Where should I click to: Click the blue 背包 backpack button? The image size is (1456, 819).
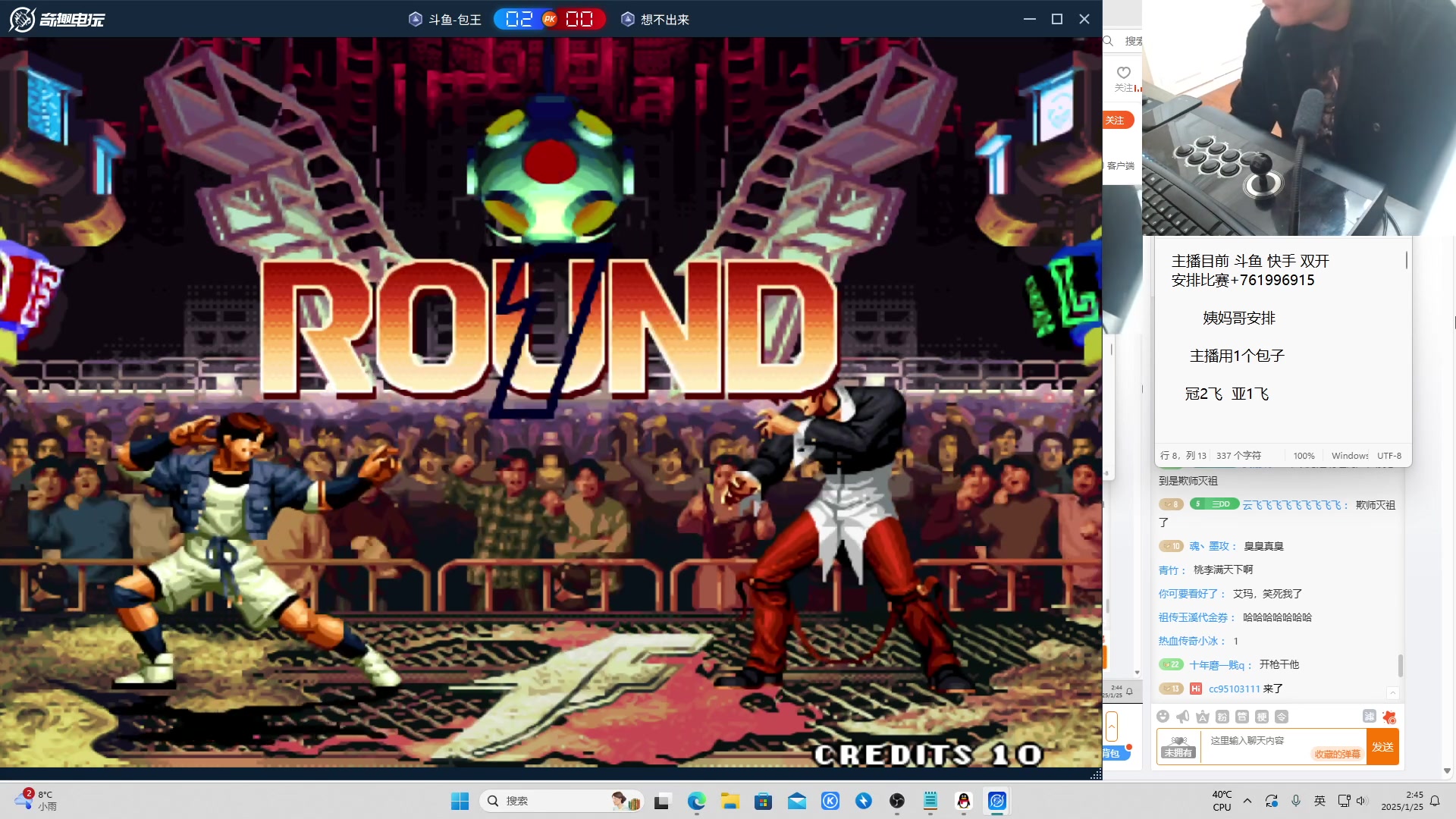point(1115,753)
